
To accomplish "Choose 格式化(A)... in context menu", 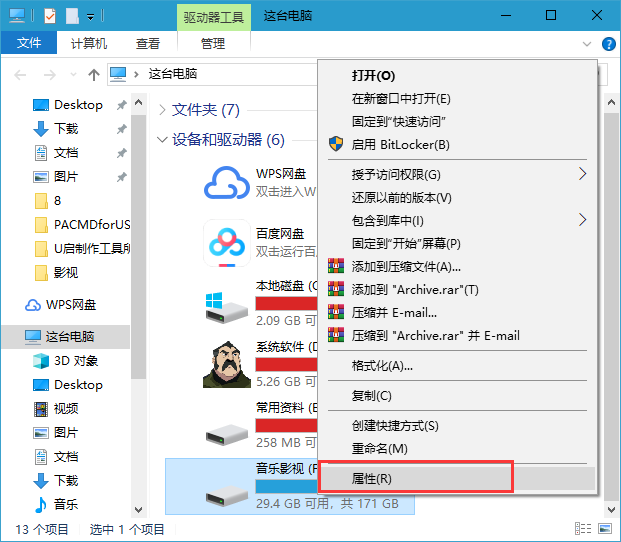I will click(x=382, y=366).
